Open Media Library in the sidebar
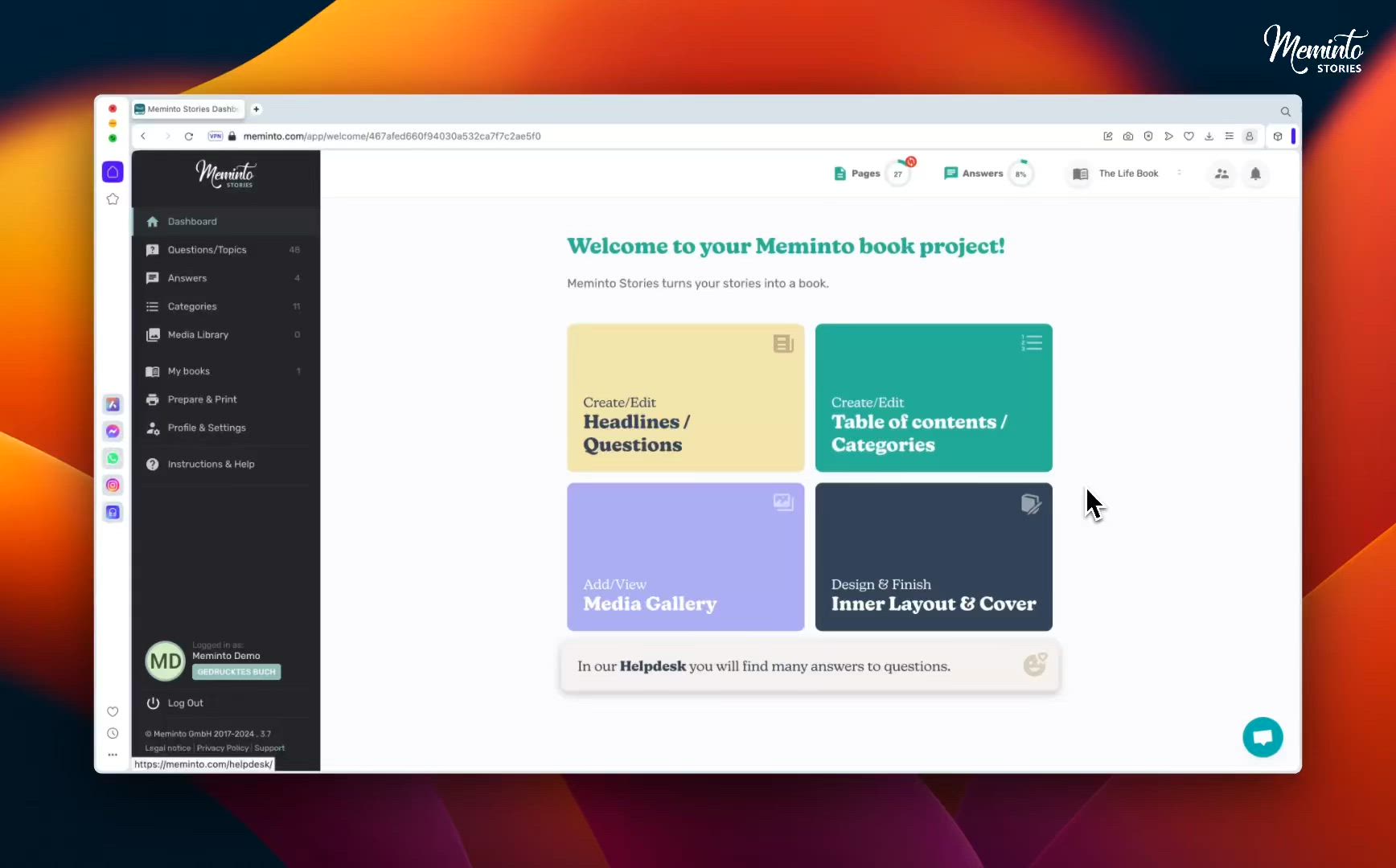This screenshot has width=1396, height=868. [226, 334]
